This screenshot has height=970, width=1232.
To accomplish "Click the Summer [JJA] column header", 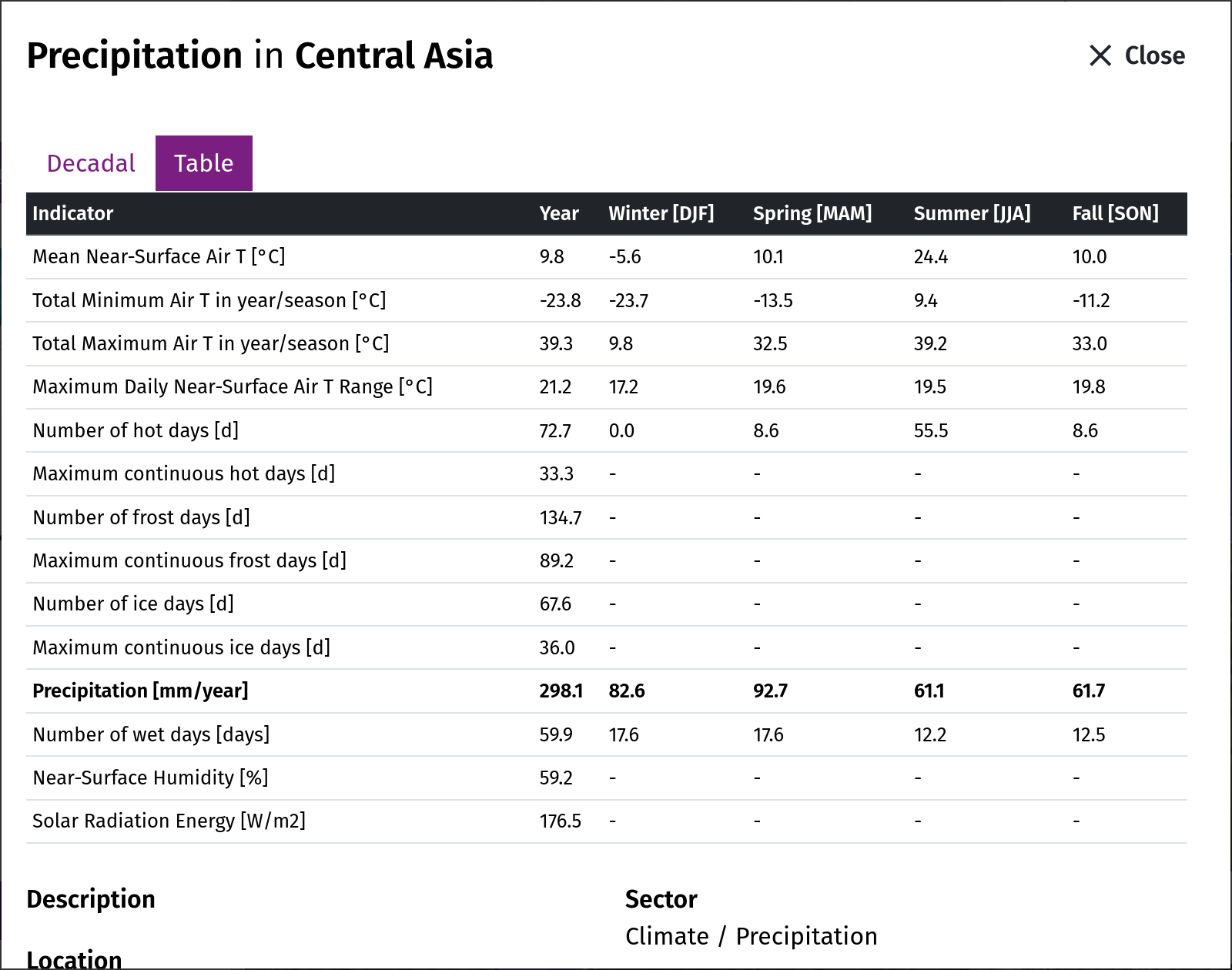I will tap(972, 213).
